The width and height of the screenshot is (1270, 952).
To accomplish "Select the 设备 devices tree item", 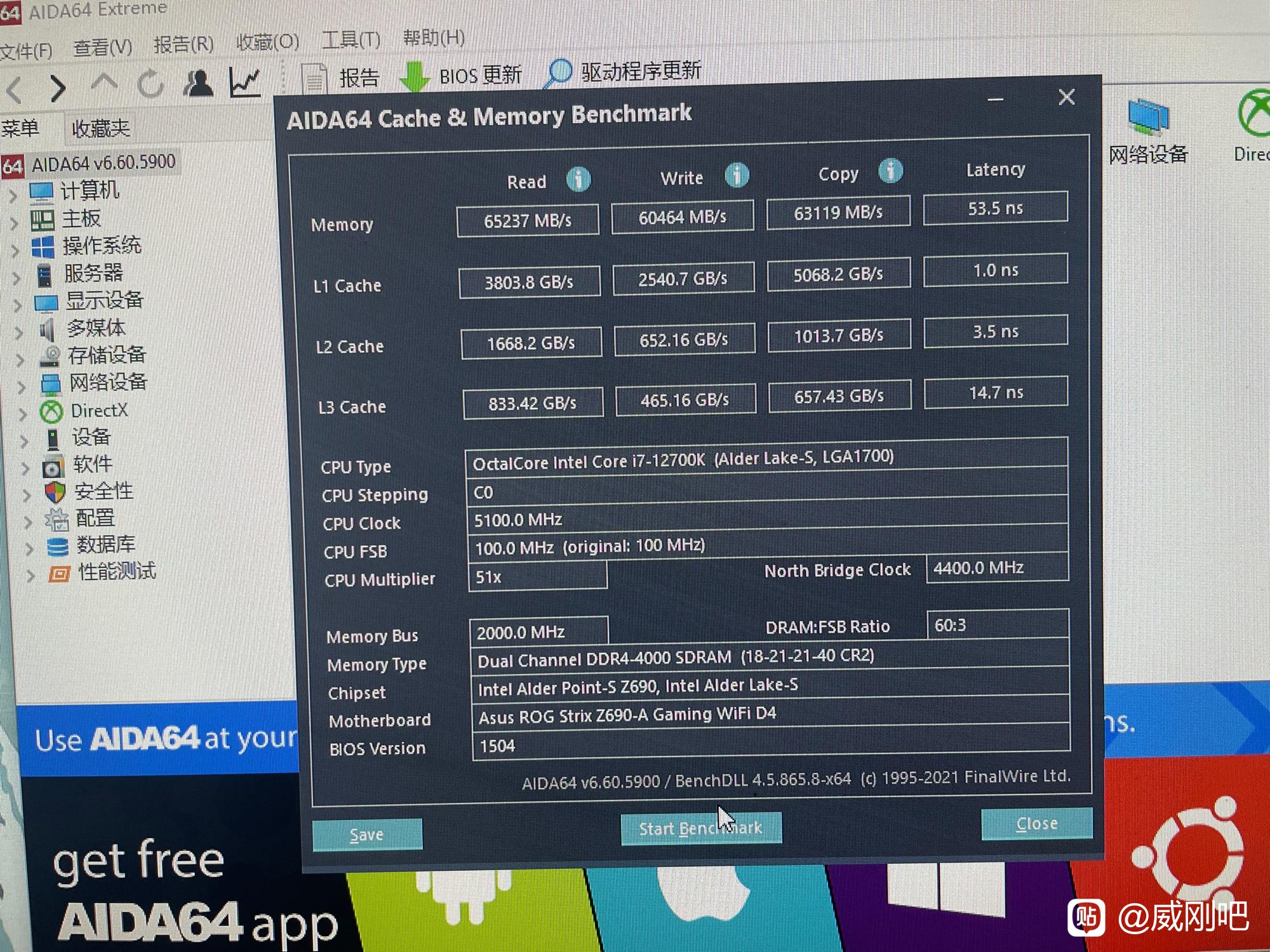I will (91, 437).
